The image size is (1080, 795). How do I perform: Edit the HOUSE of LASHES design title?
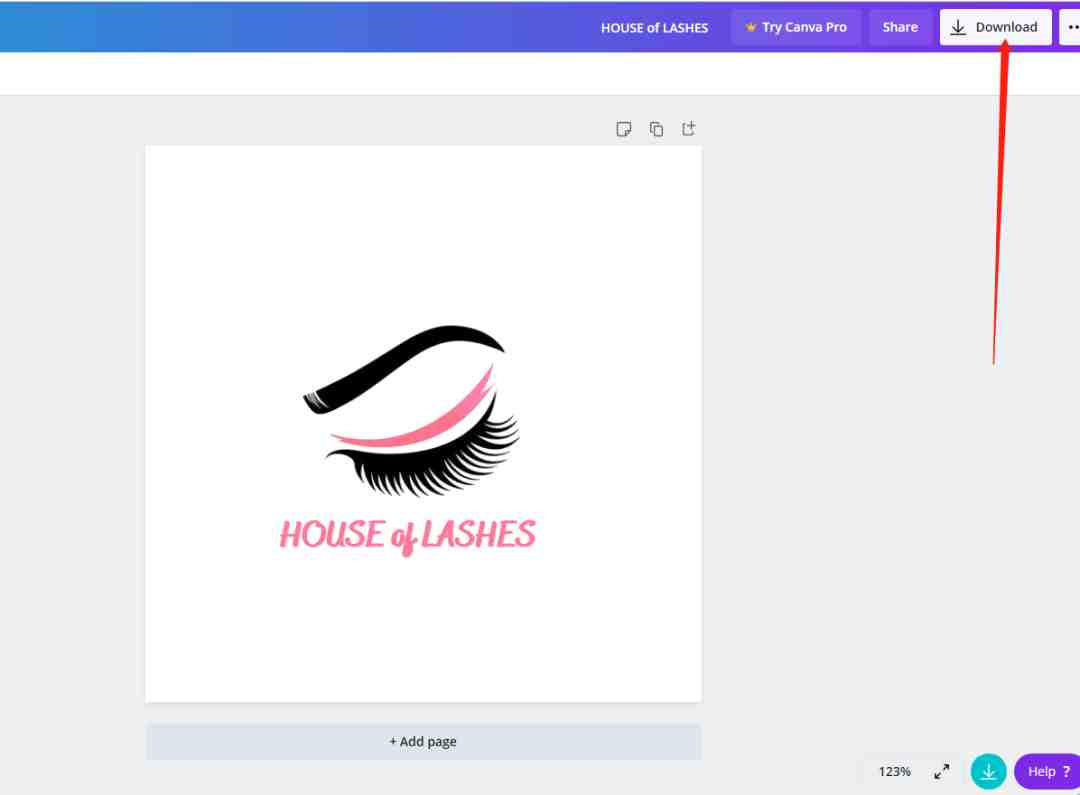[654, 28]
